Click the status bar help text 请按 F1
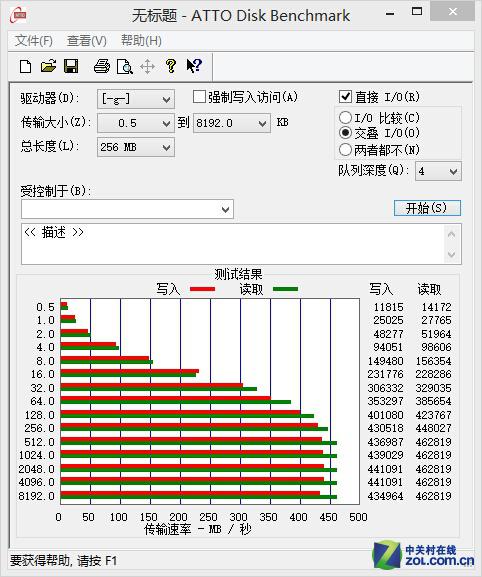 (x=97, y=561)
